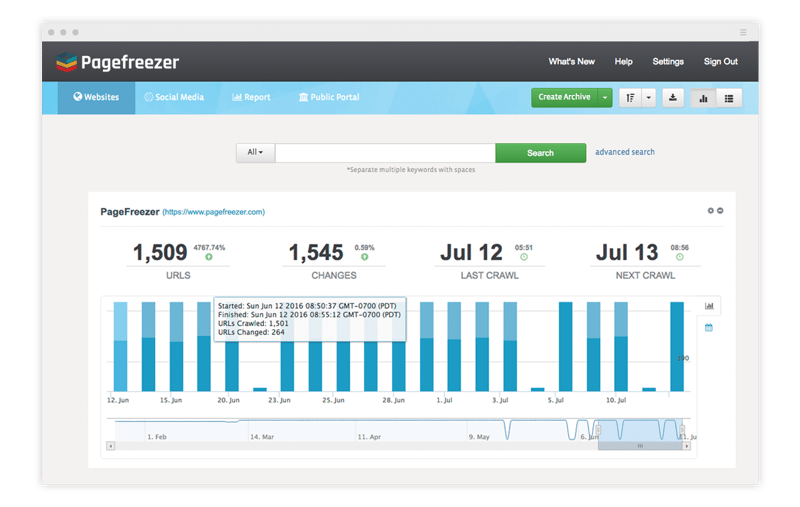Image resolution: width=800 pixels, height=507 pixels.
Task: Open the sort order icon button
Action: [x=630, y=97]
